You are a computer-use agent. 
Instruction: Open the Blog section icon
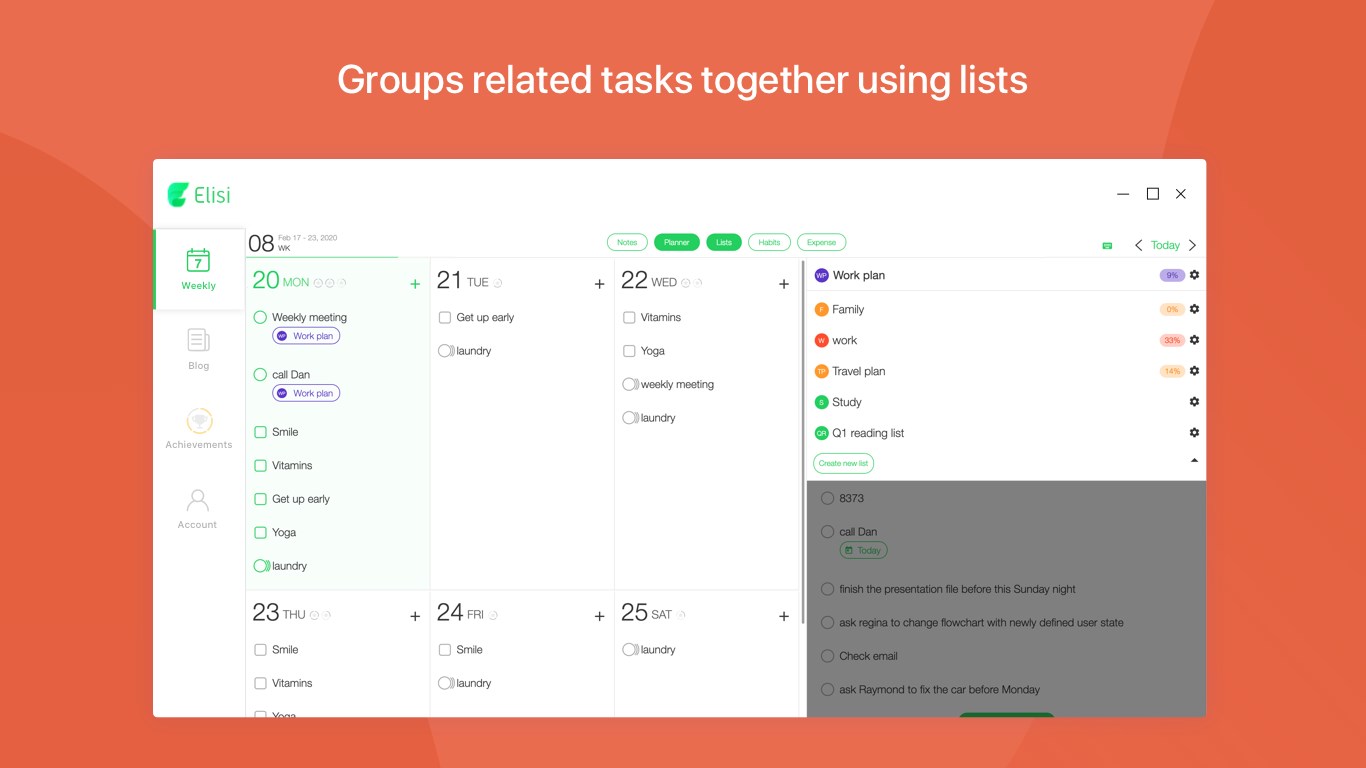198,341
